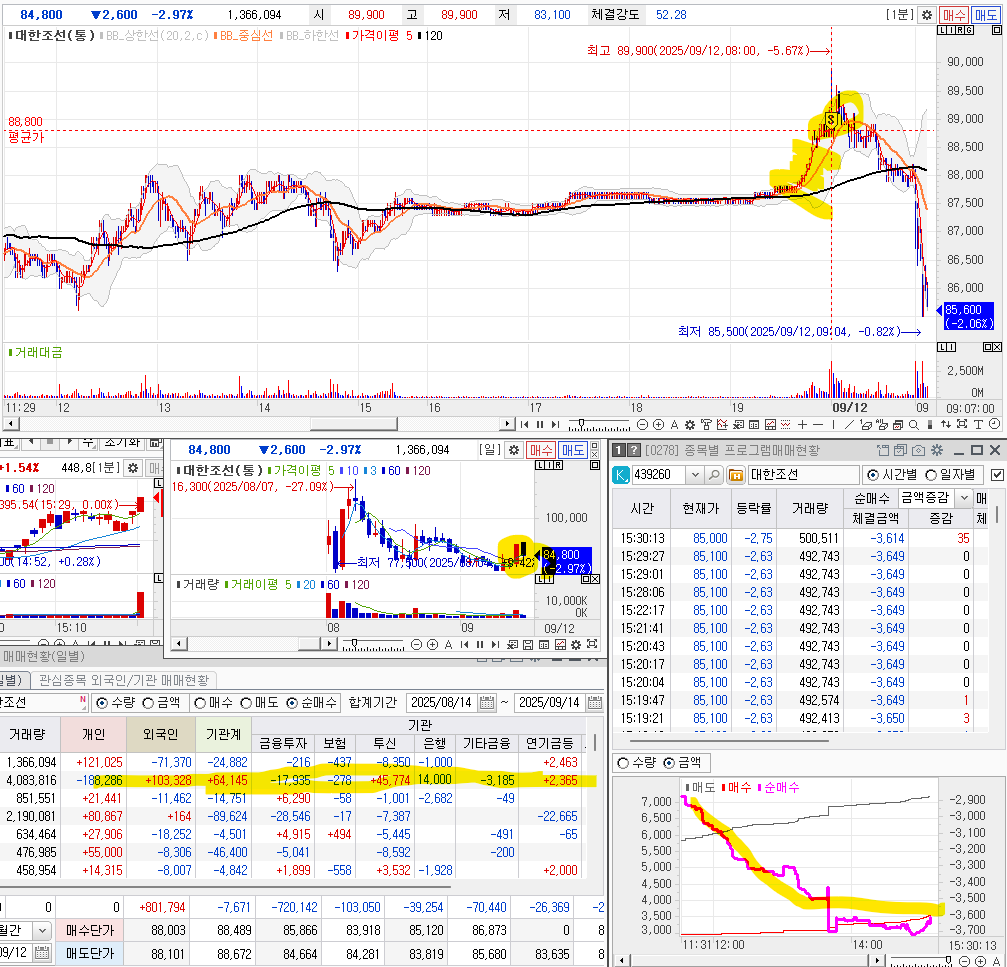Click the orange H folder icon in the program trading window
The width and height of the screenshot is (1007, 967).
click(735, 475)
